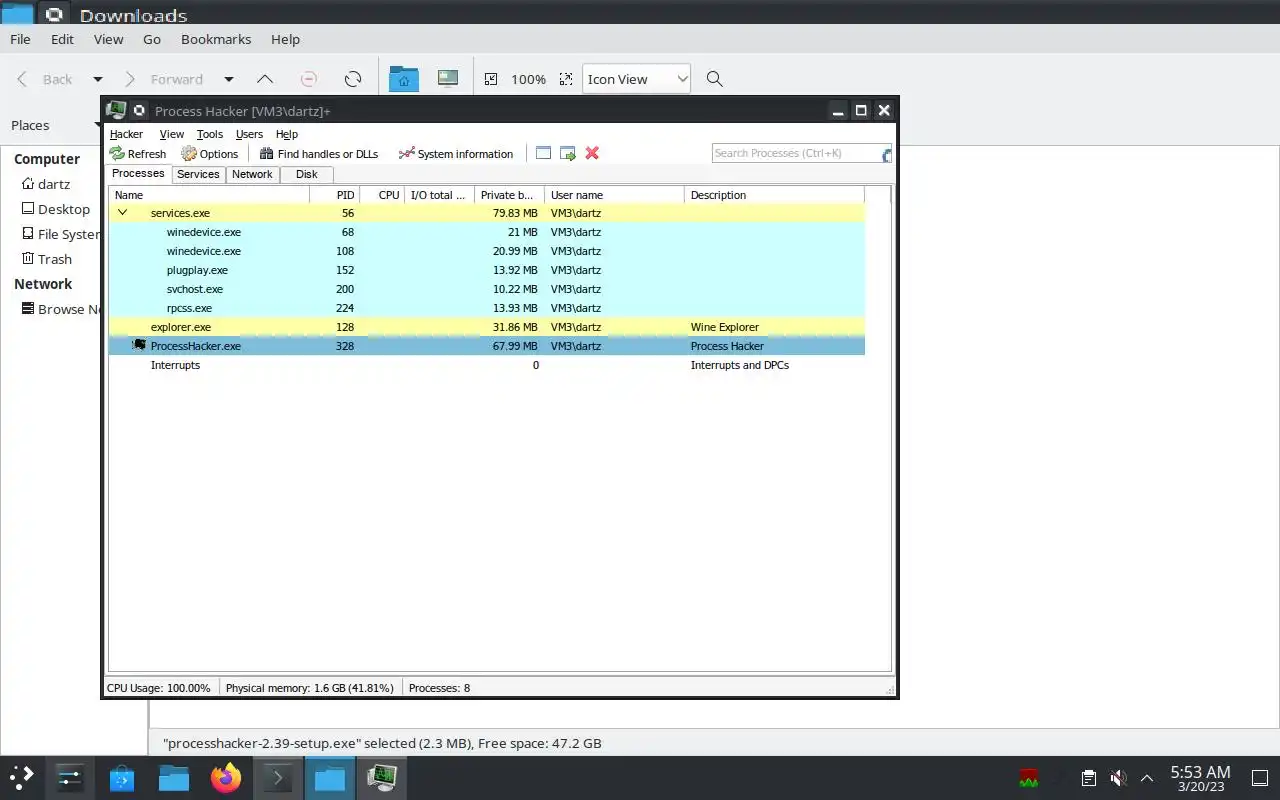Click the stop loading icon in the file manager
Image resolution: width=1280 pixels, height=800 pixels.
(309, 79)
